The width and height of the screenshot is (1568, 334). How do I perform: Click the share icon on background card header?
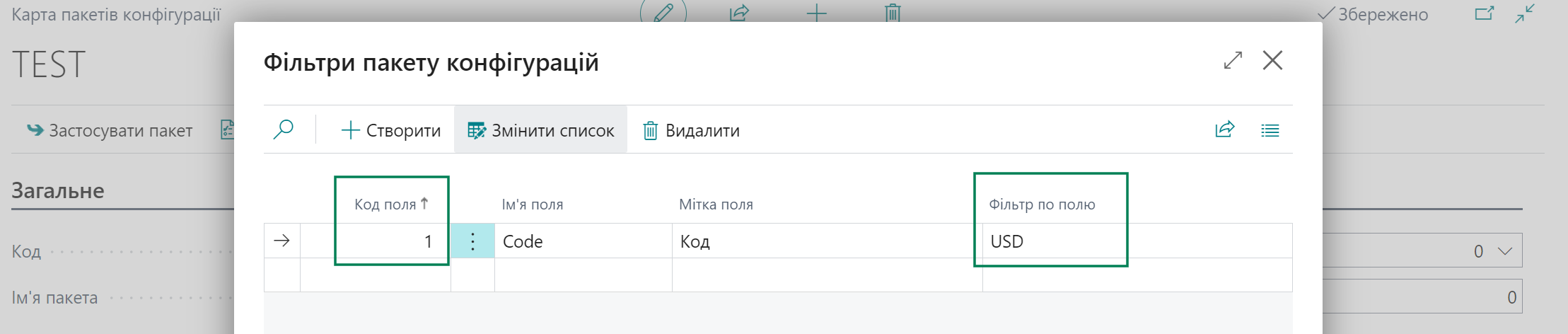739,12
